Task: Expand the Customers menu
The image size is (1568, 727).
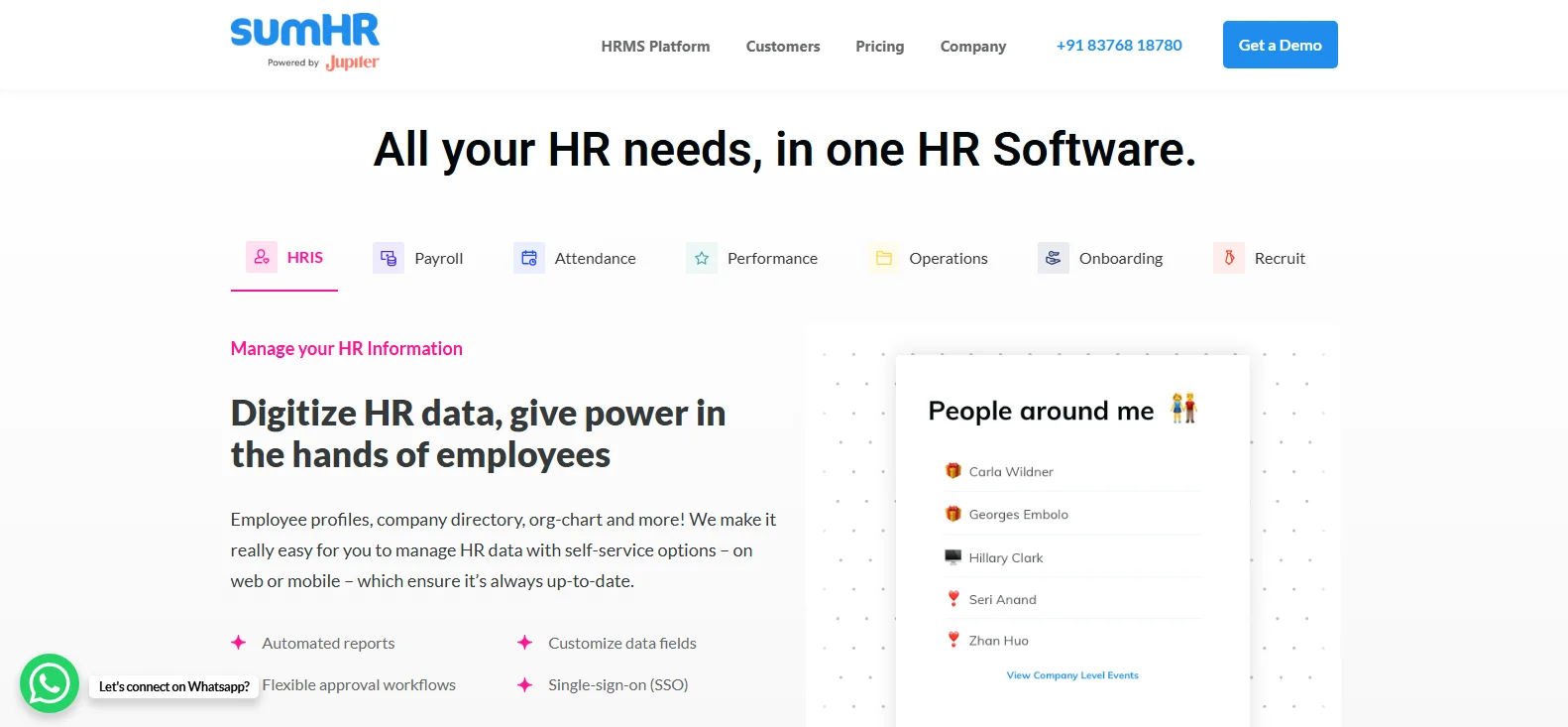Action: pyautogui.click(x=783, y=47)
